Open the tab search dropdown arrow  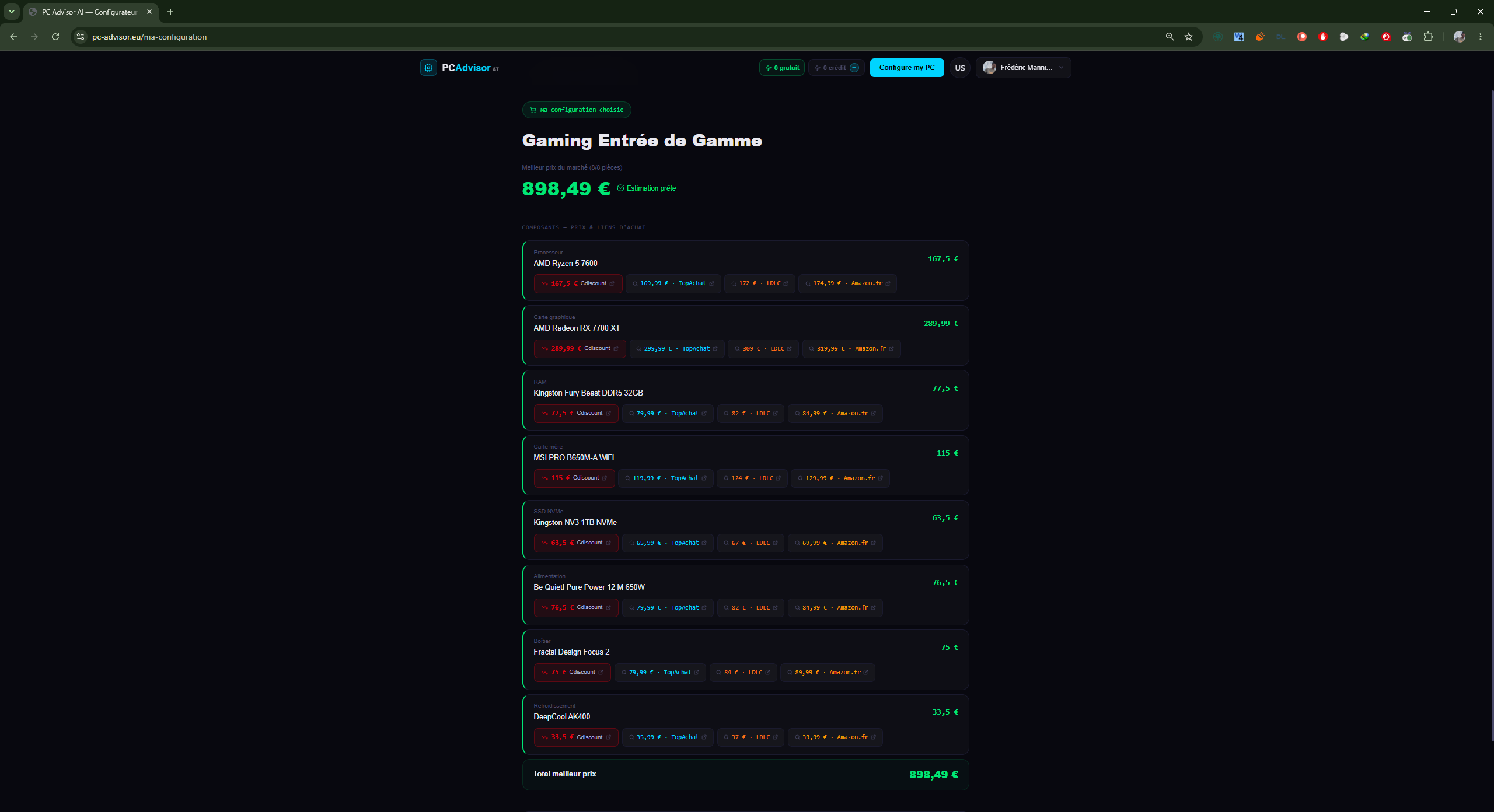pos(11,12)
